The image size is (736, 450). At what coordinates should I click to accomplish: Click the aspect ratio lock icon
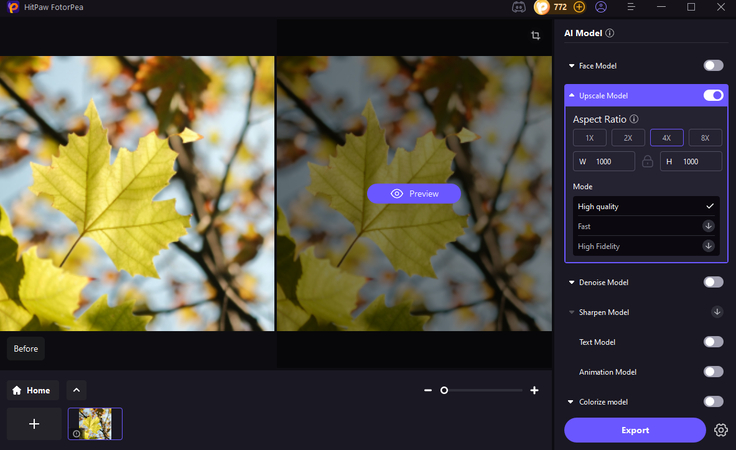(647, 162)
